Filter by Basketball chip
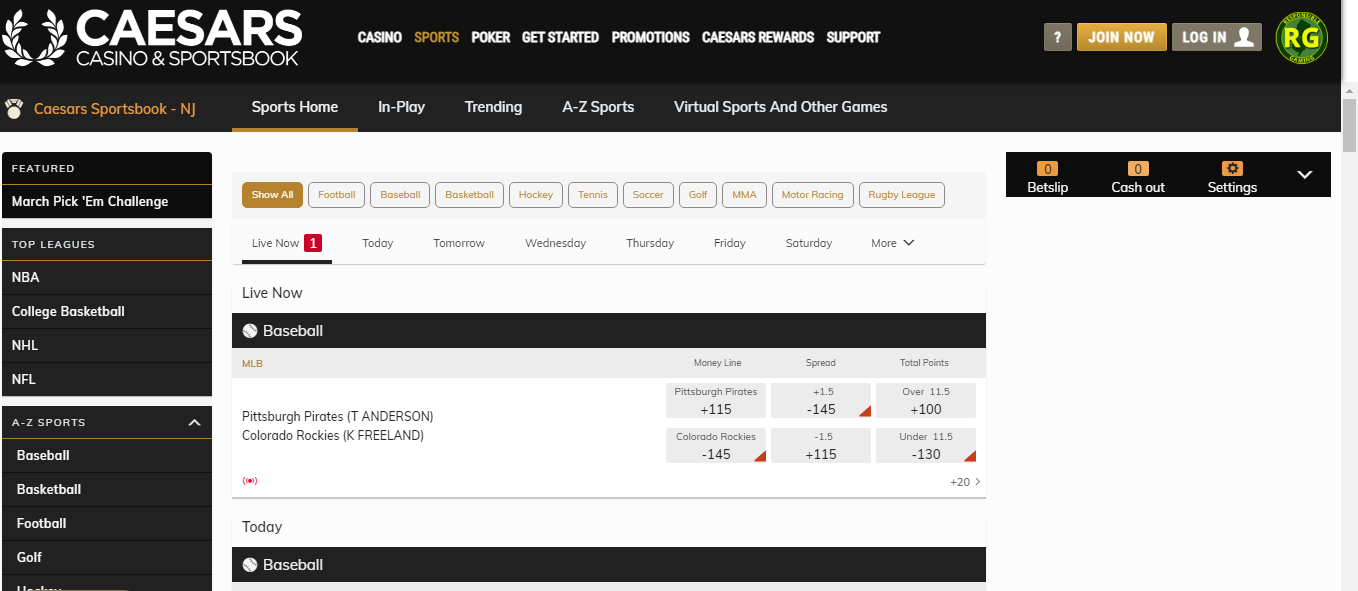The image size is (1358, 591). tap(469, 195)
